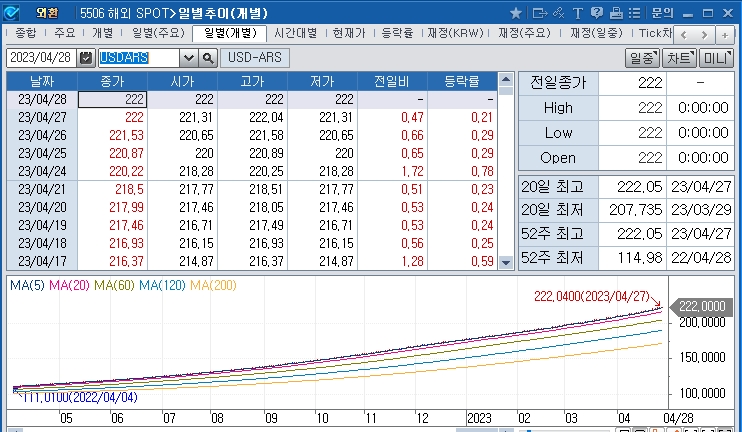Click the table vertical scrollbar thumb
The height and width of the screenshot is (432, 742).
[506, 91]
